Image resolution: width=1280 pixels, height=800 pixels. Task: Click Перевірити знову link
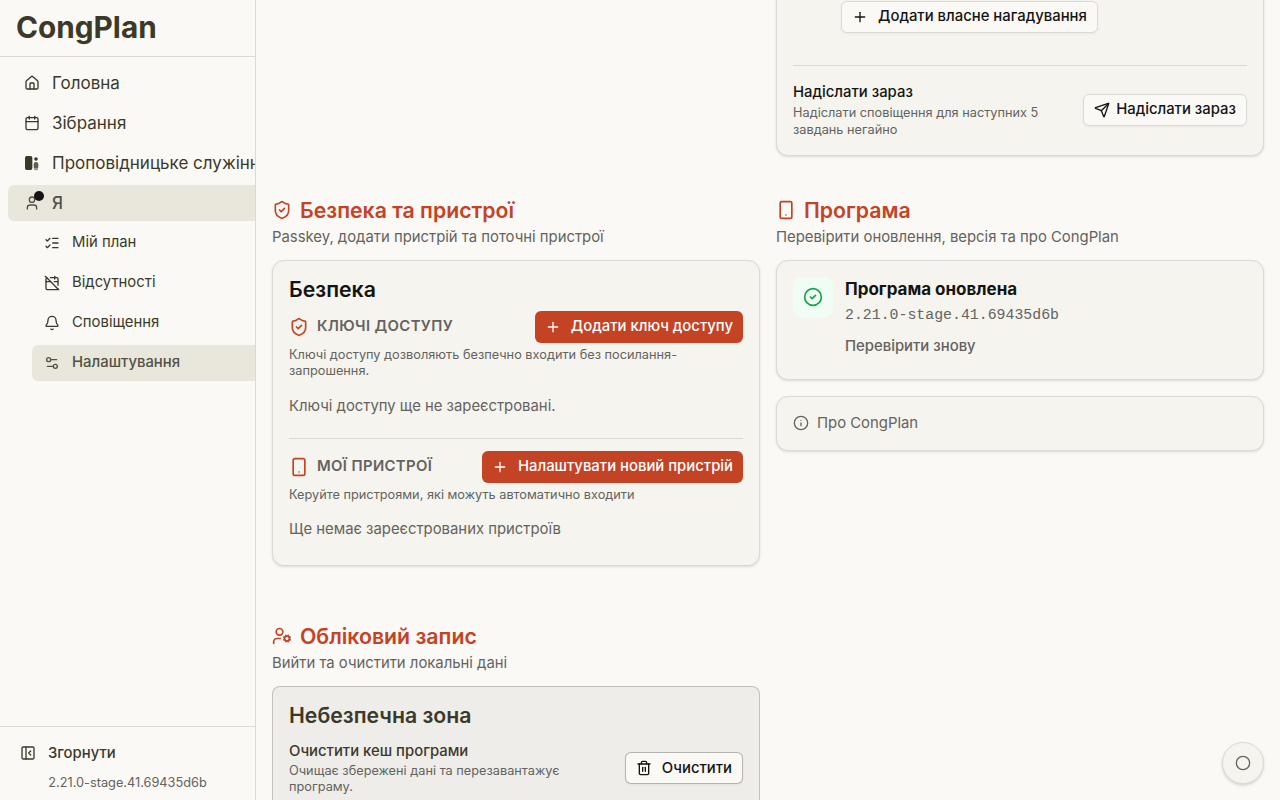click(x=910, y=346)
